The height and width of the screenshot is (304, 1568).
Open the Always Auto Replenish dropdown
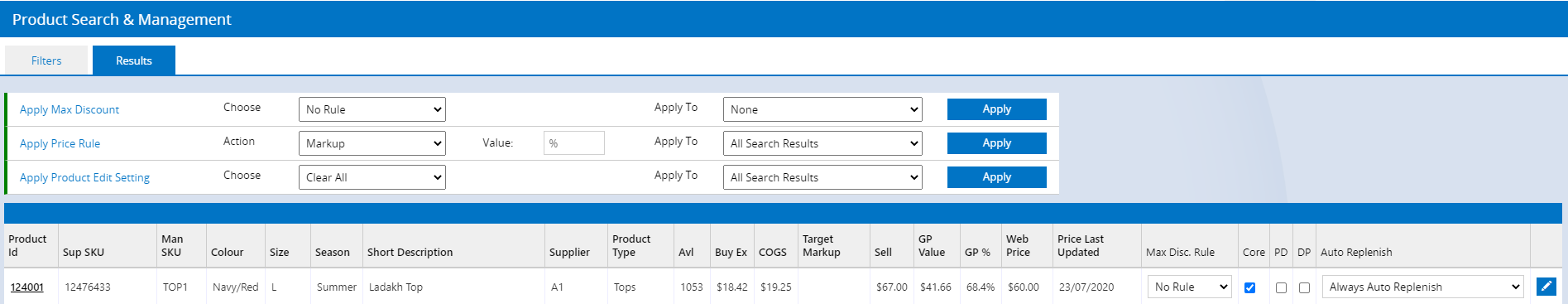(1423, 287)
